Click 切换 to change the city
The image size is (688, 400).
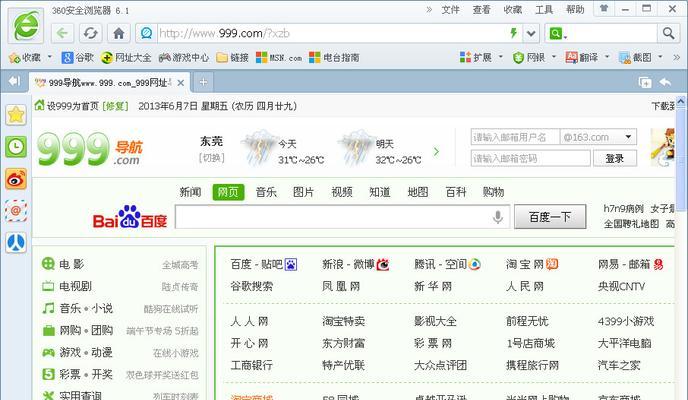point(212,157)
